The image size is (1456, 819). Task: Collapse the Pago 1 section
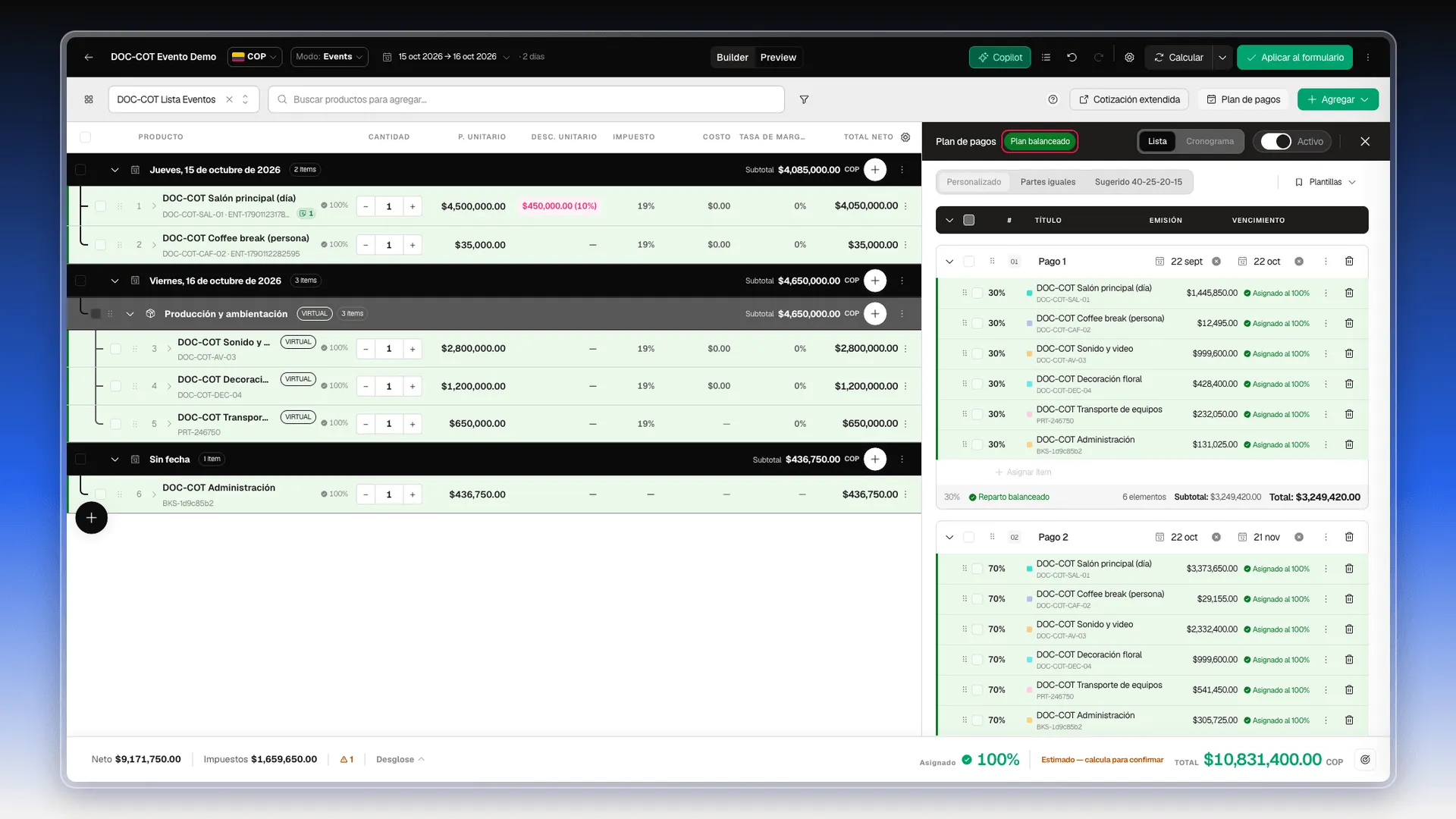coord(949,262)
